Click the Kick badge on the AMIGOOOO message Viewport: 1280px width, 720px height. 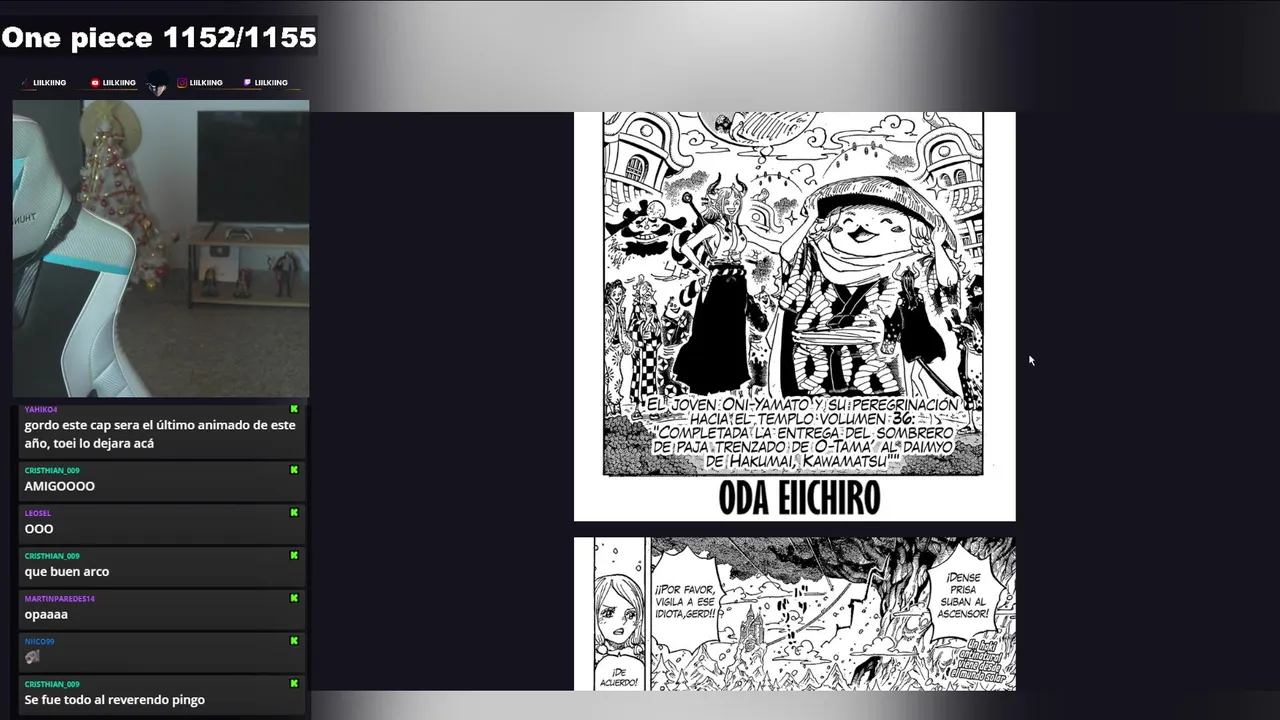point(294,470)
